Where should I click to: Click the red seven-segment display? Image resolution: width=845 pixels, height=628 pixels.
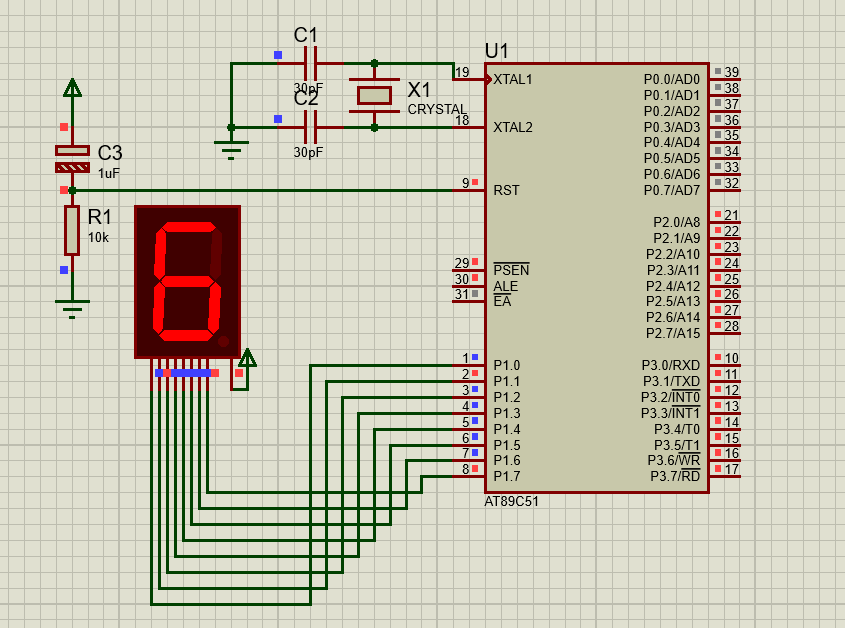pyautogui.click(x=188, y=281)
